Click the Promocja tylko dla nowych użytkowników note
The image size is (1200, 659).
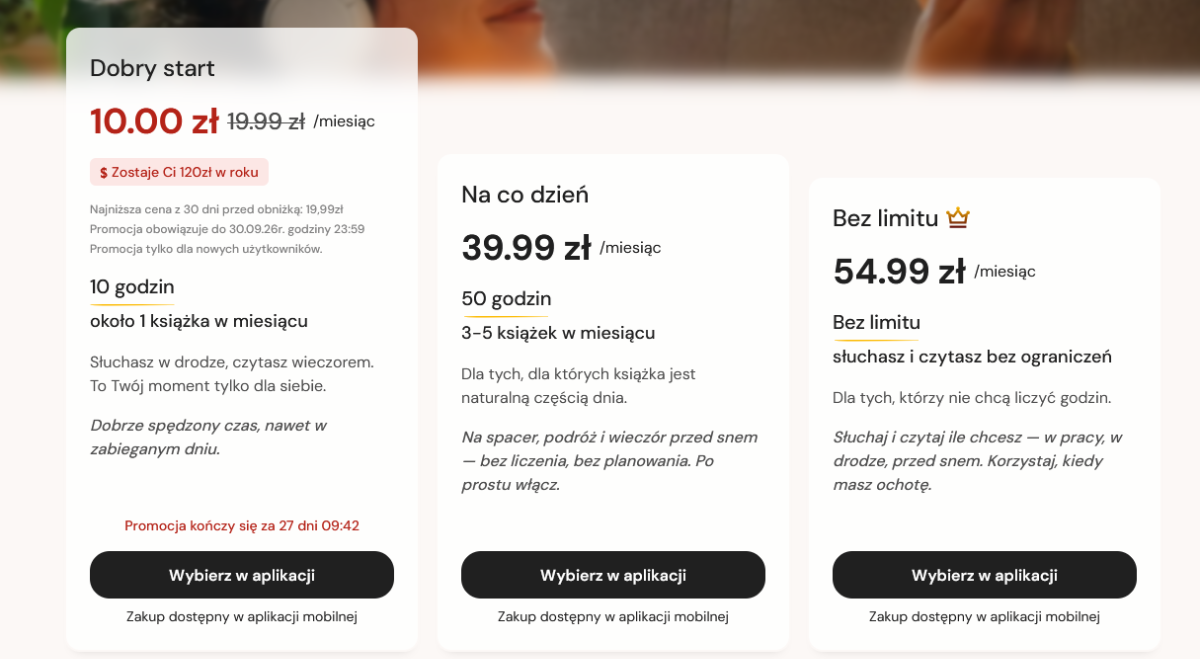coord(206,249)
